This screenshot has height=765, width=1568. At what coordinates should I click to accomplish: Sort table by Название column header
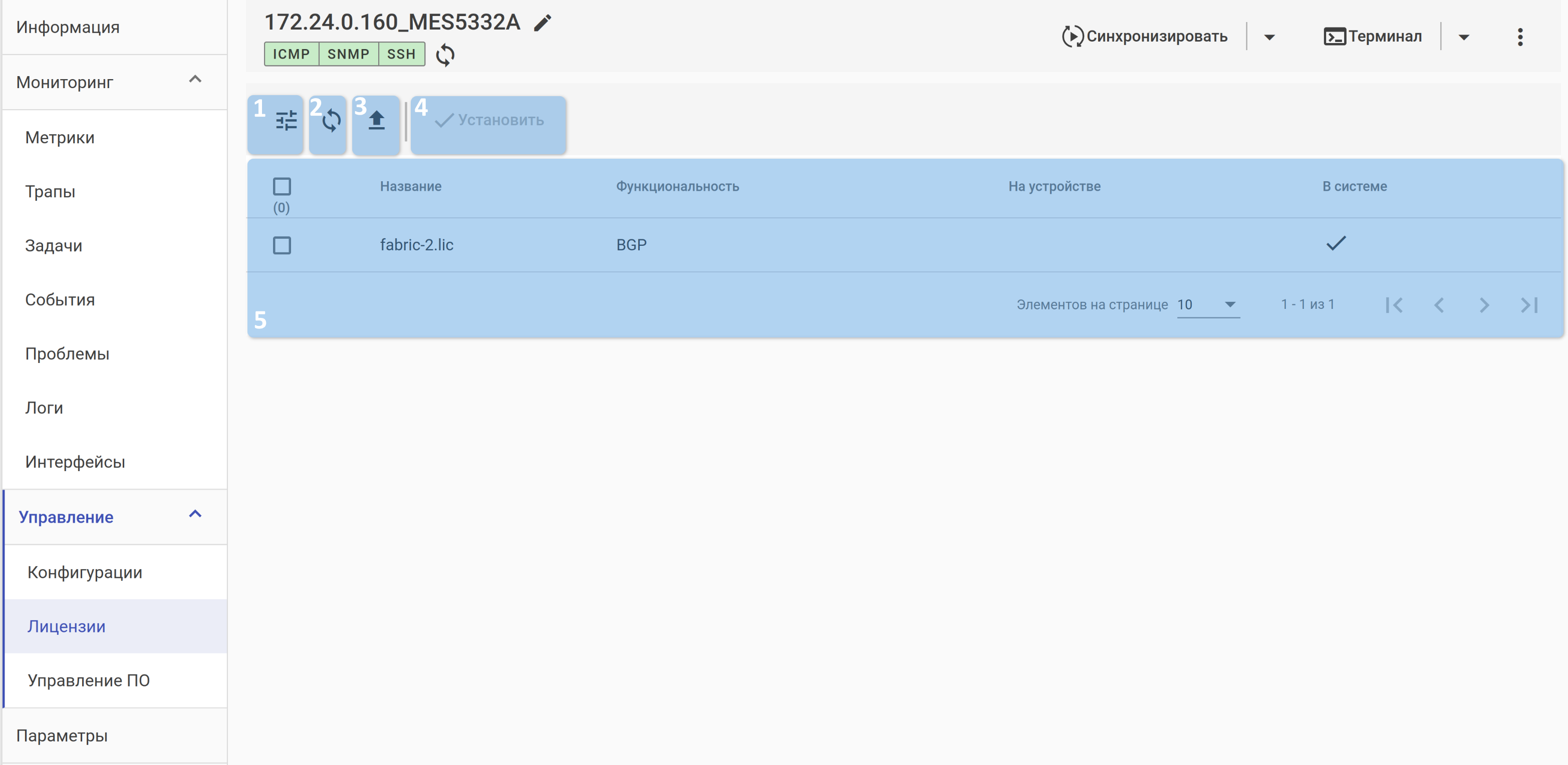[x=411, y=186]
